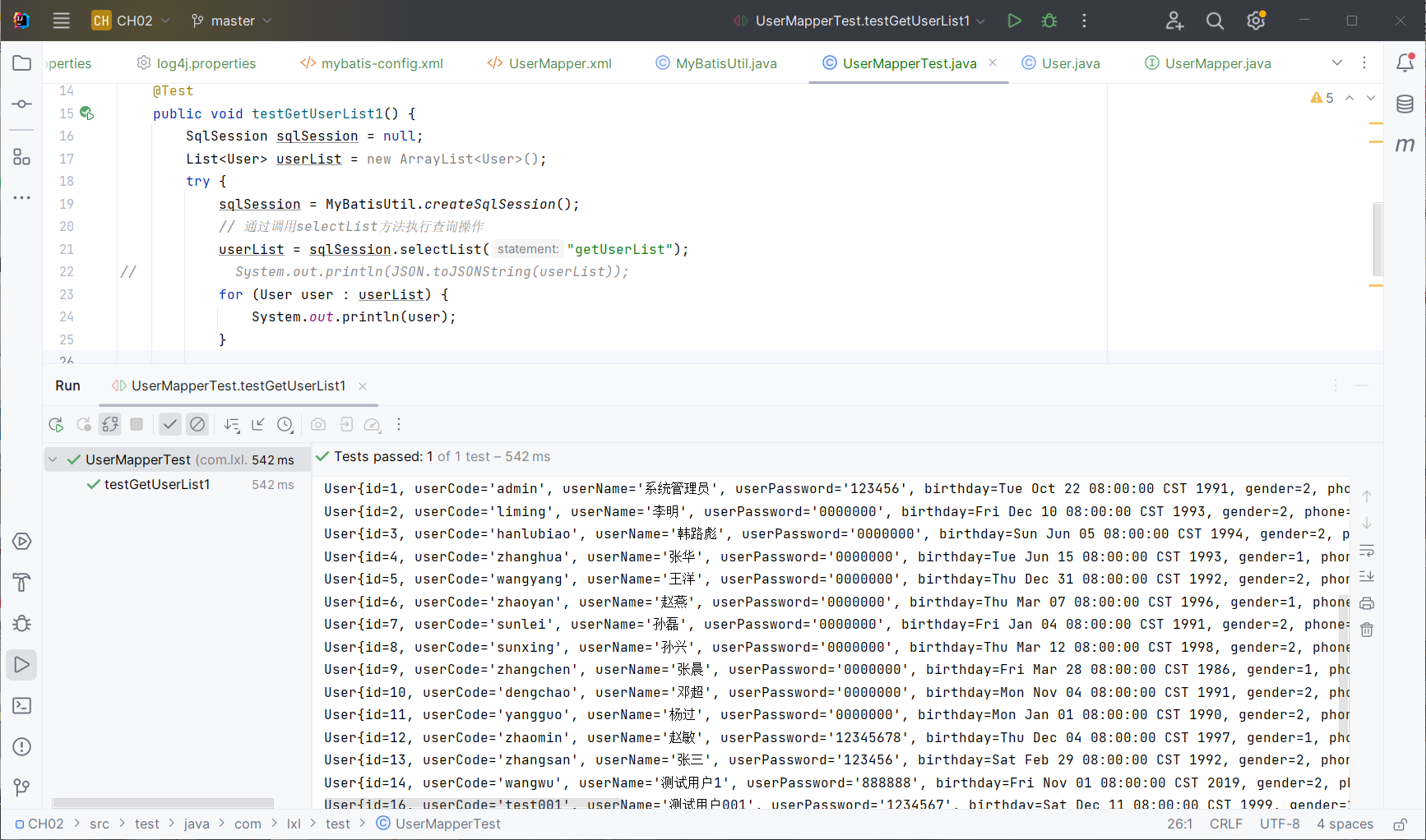Screen dimensions: 1426x840
Task: Open the Debug tool window in sidebar
Action: point(22,624)
